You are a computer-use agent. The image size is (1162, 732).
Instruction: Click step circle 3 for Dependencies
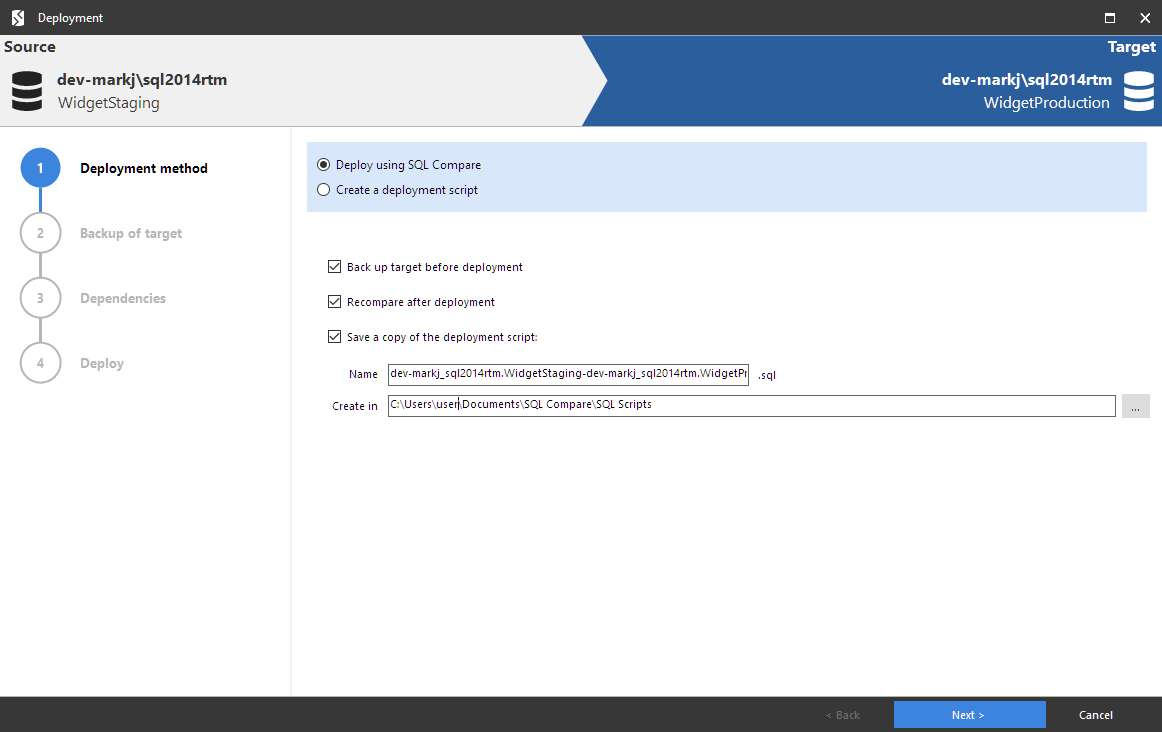(40, 297)
